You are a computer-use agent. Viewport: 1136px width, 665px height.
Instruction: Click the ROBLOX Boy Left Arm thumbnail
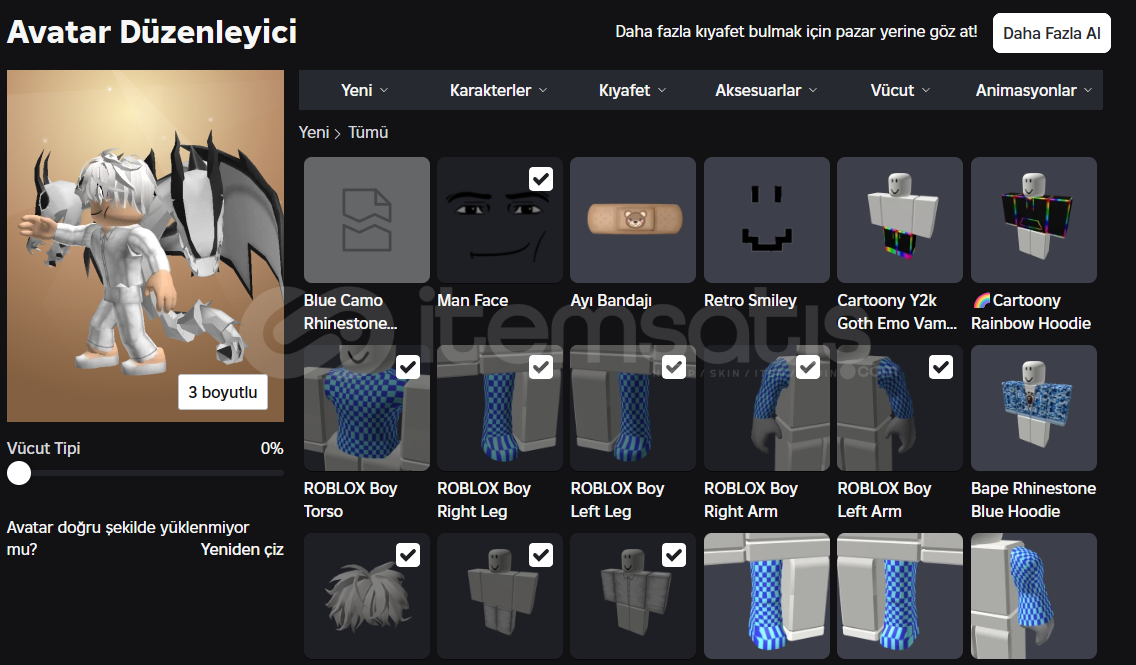coord(900,408)
